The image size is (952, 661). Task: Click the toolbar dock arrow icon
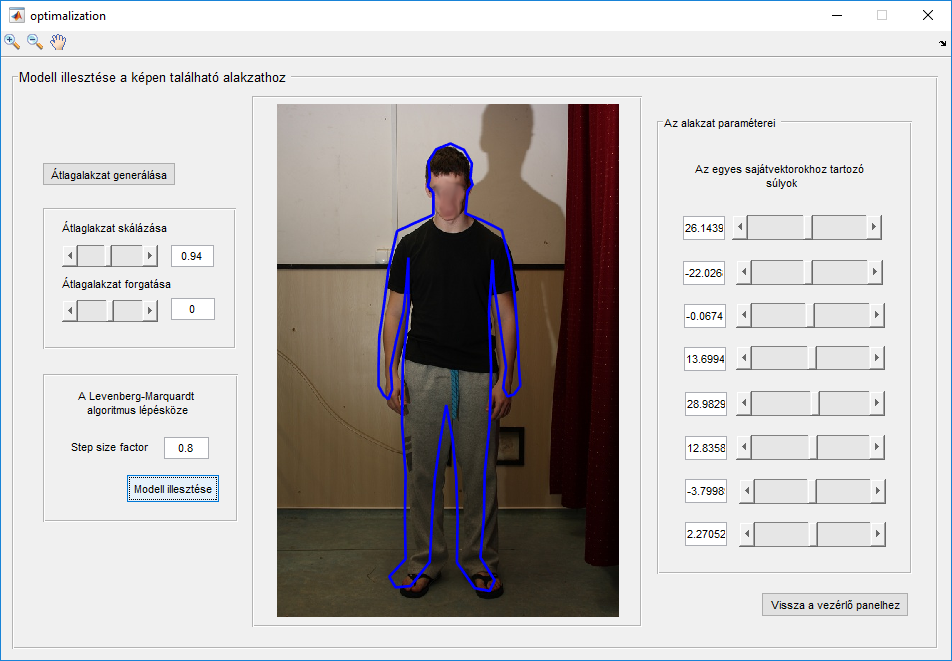pos(942,43)
